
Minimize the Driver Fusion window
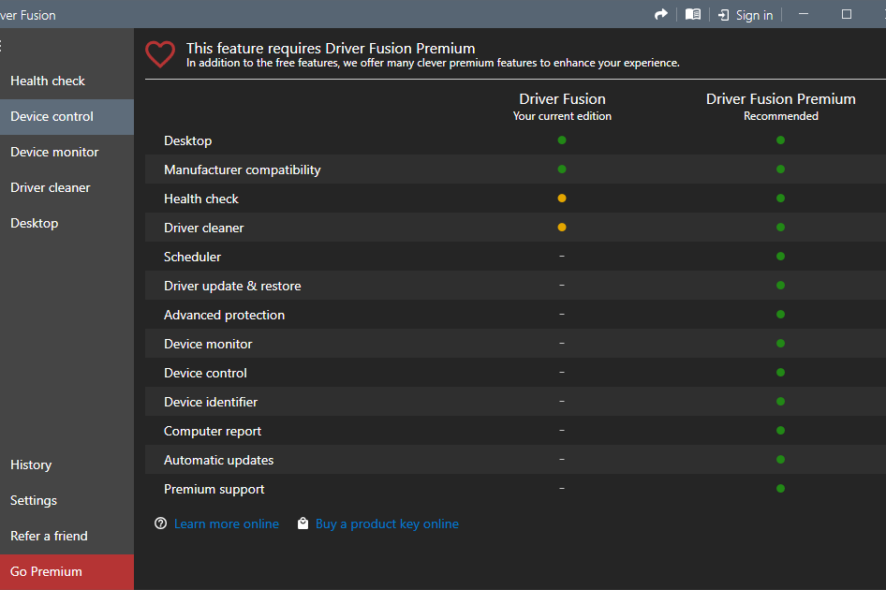click(x=803, y=14)
